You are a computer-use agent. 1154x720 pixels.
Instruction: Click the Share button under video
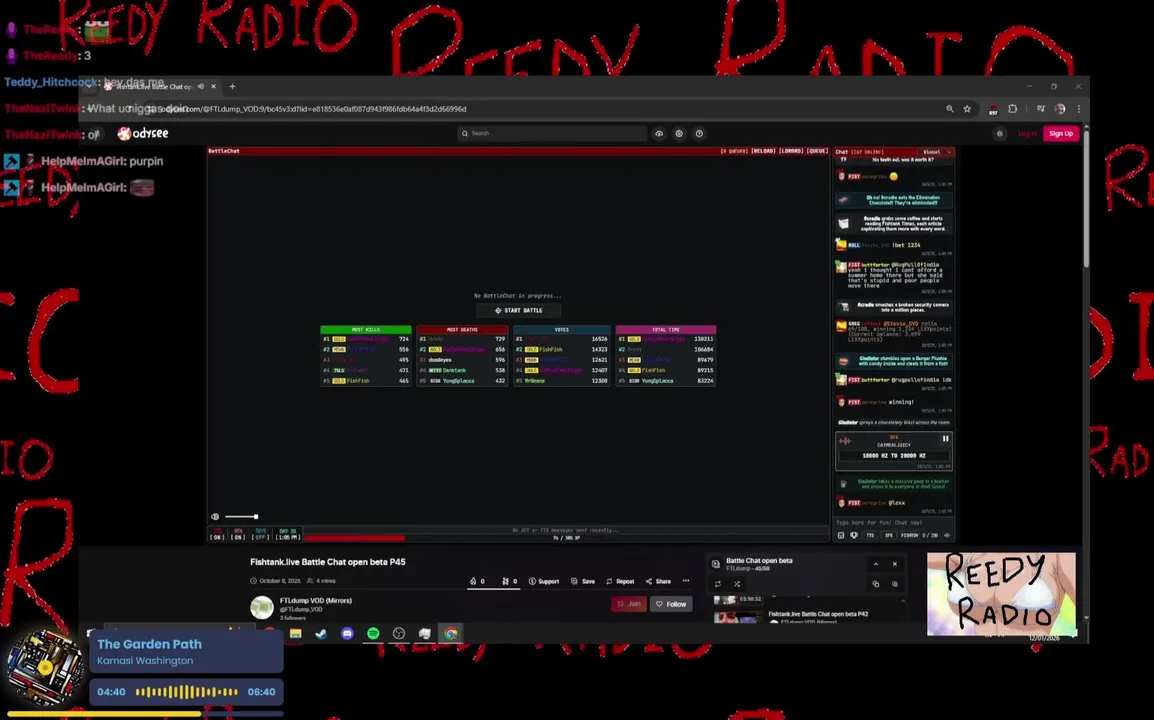658,581
